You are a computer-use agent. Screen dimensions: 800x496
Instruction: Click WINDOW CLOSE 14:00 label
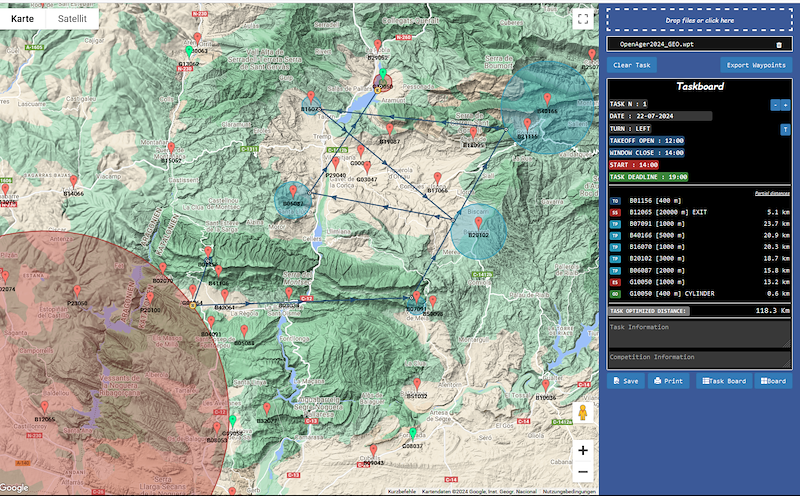click(646, 153)
